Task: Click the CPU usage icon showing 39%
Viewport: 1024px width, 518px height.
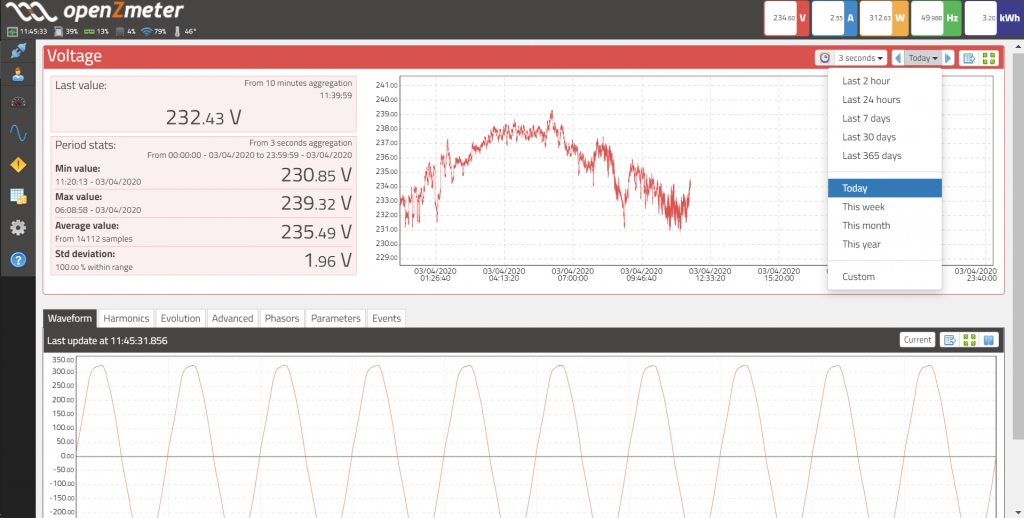Action: [58, 31]
